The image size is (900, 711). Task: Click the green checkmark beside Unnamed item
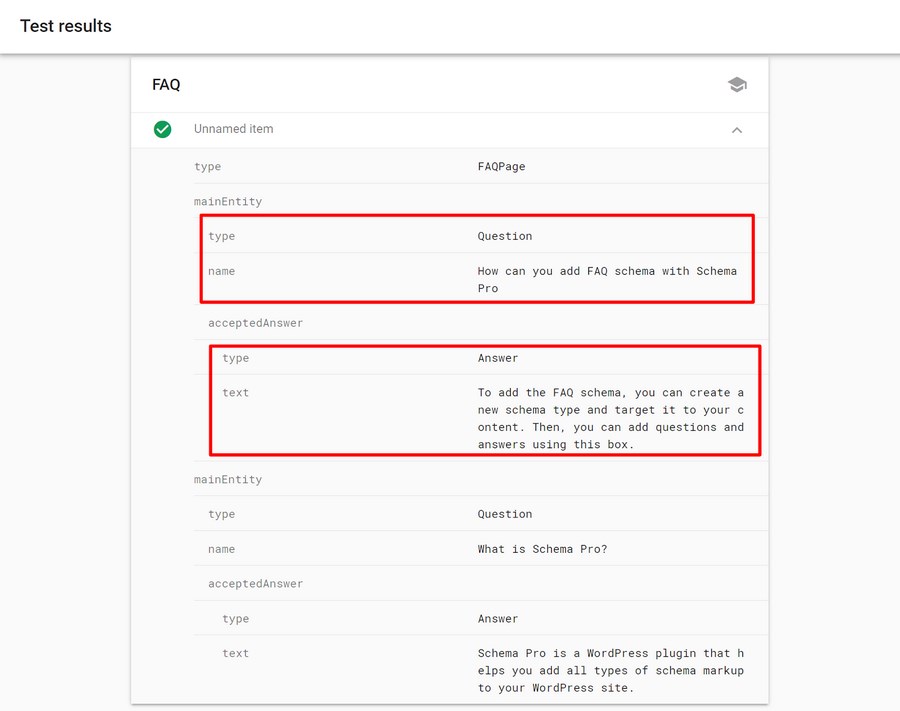(x=162, y=129)
